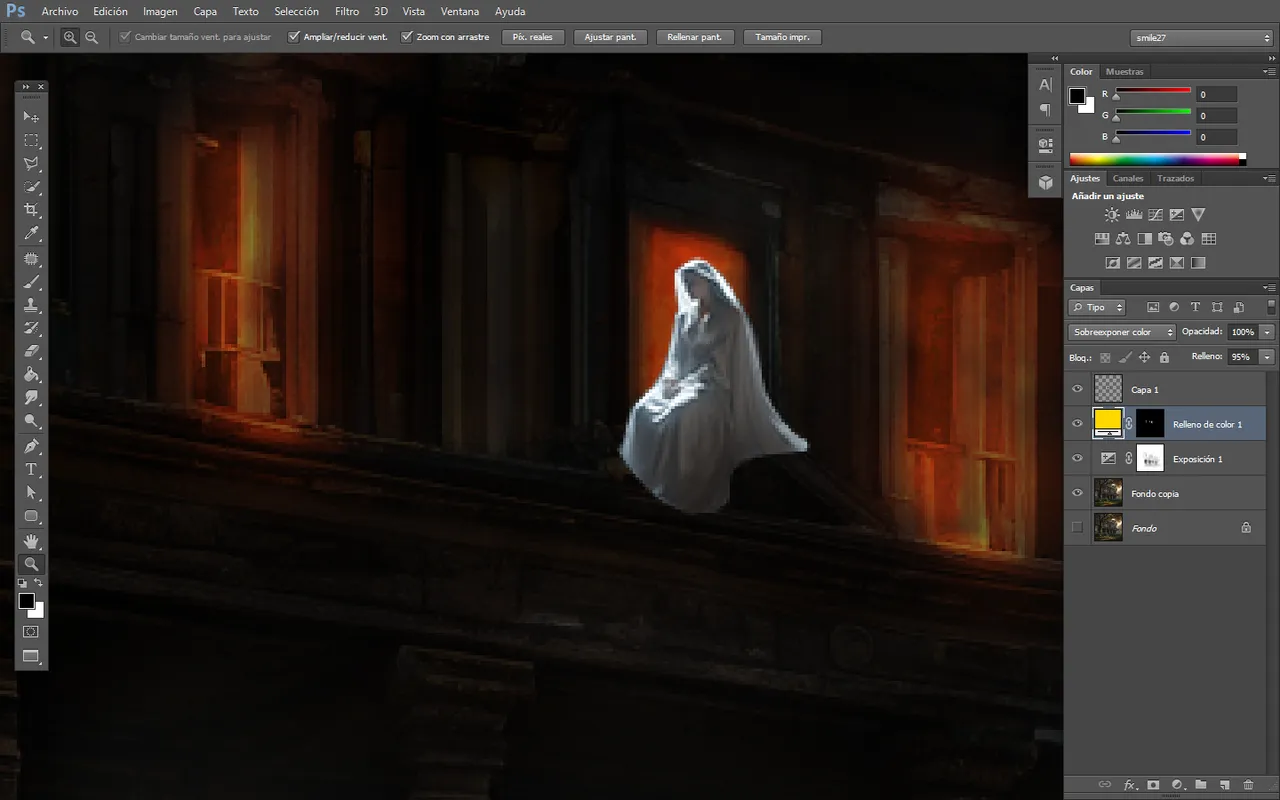
Task: Select the Eraser tool
Action: click(31, 353)
